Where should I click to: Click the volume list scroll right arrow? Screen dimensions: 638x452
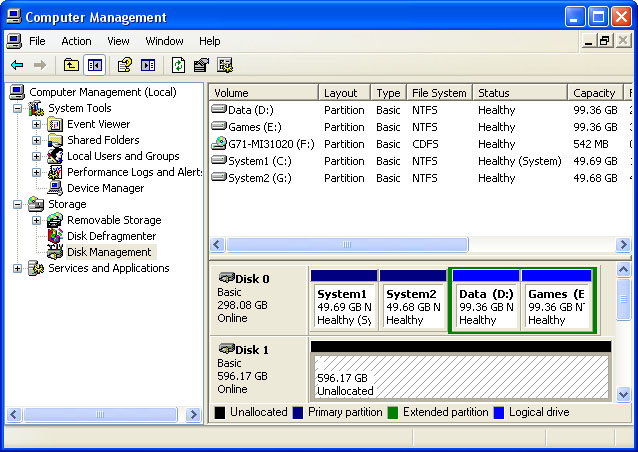[x=623, y=245]
